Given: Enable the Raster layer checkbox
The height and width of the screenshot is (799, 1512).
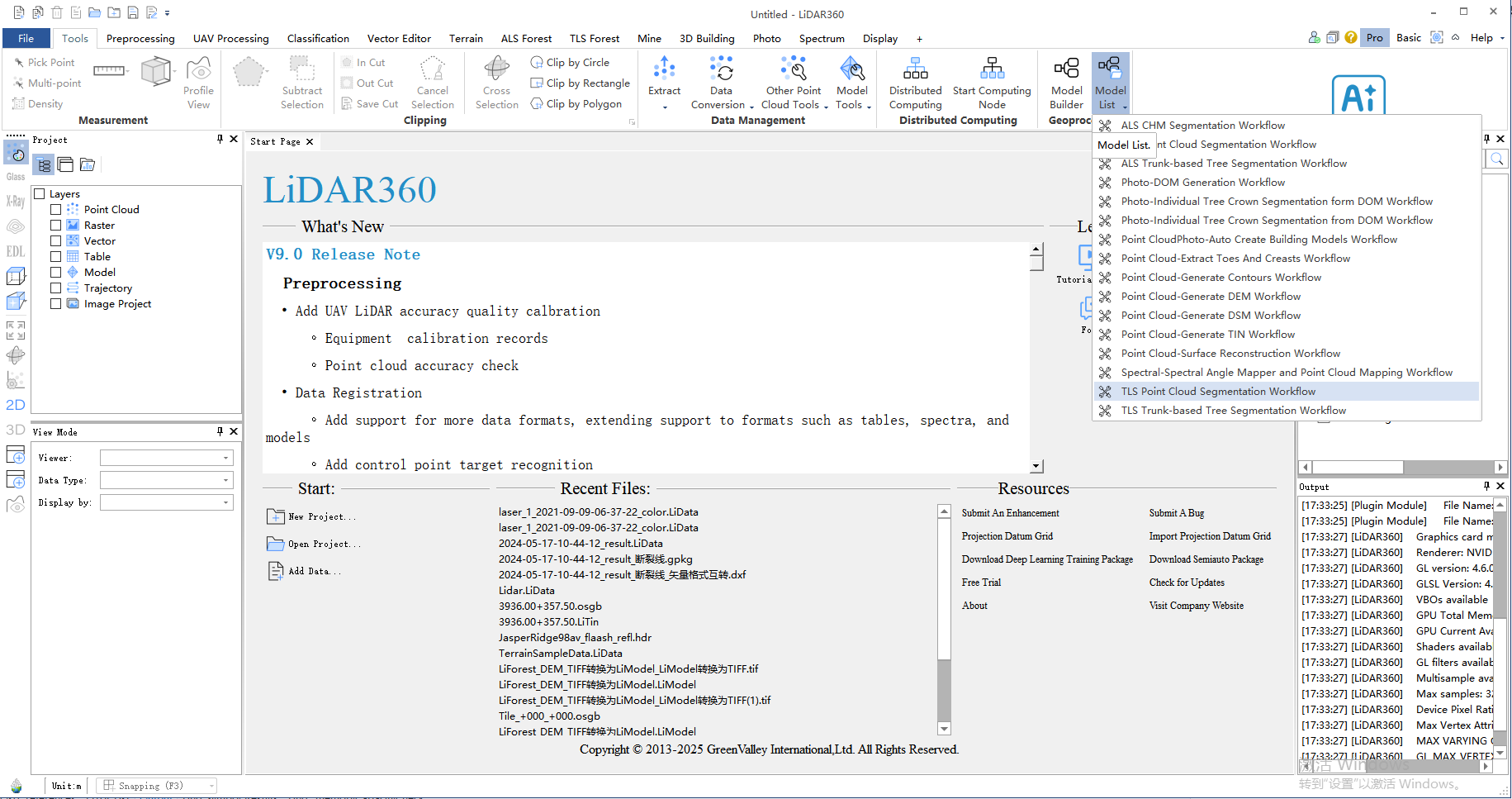Looking at the screenshot, I should (x=56, y=226).
